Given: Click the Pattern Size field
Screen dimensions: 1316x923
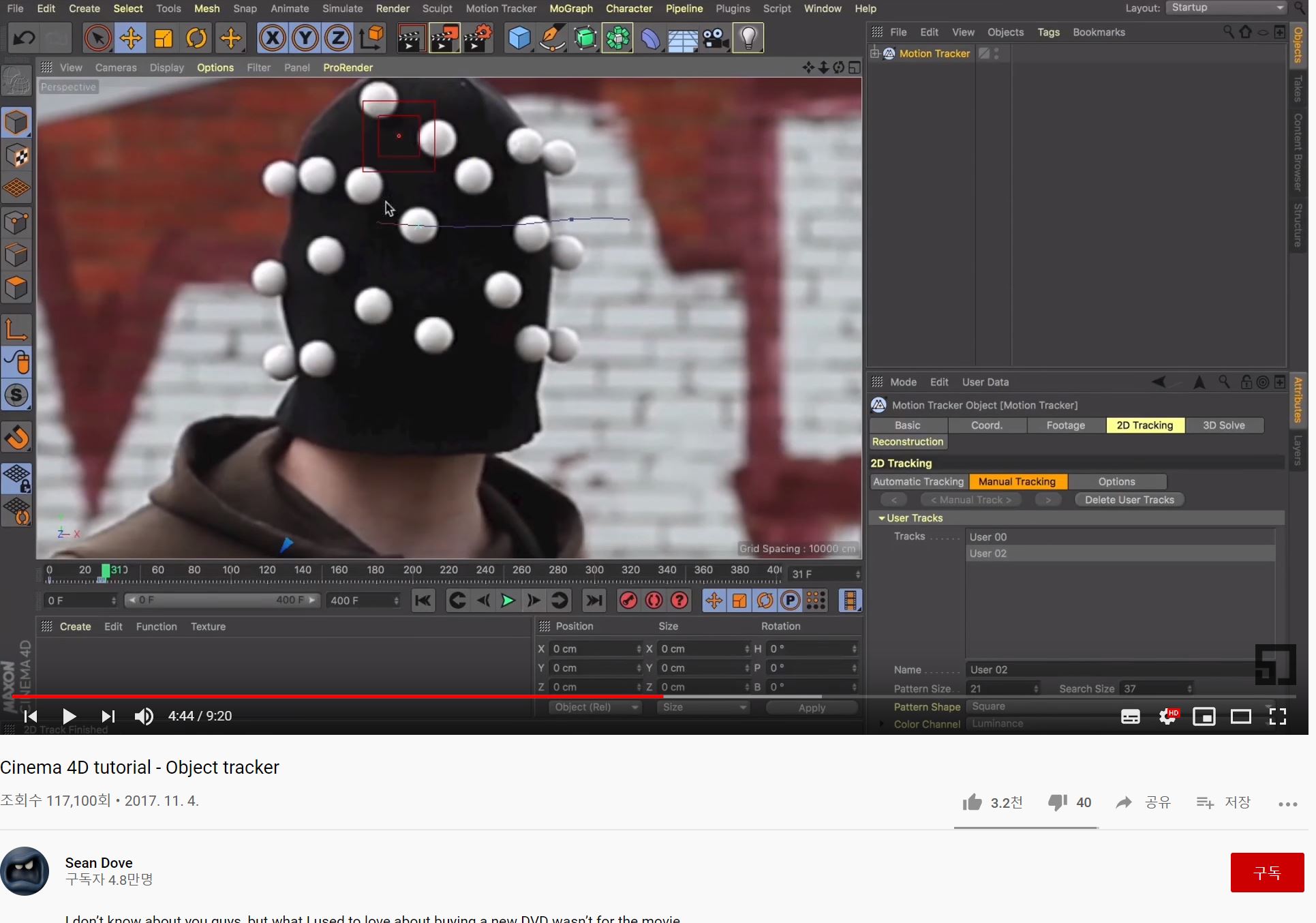Looking at the screenshot, I should point(1003,689).
